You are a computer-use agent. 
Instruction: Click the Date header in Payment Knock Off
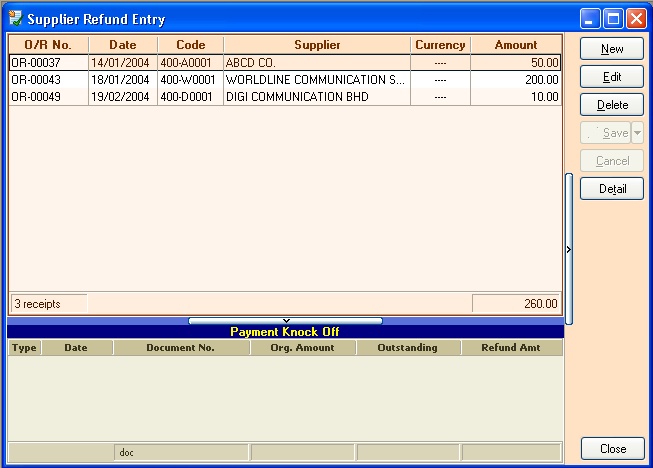tap(76, 348)
